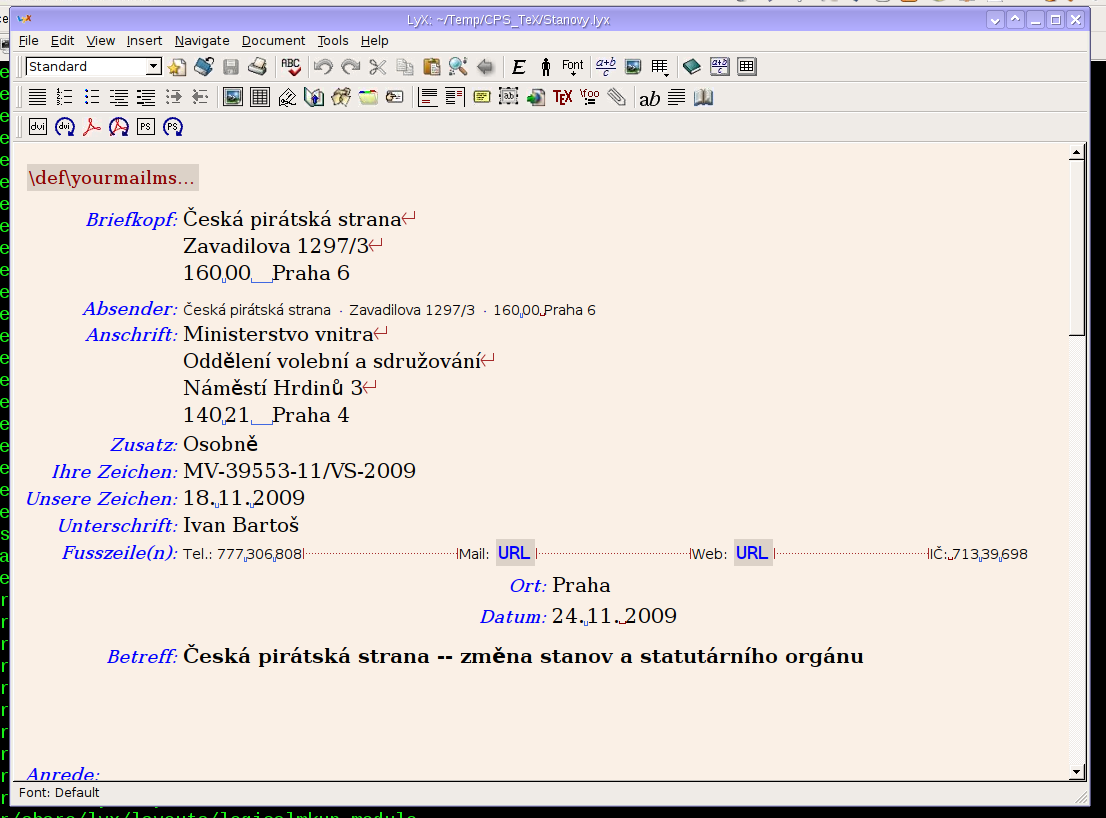1106x818 pixels.
Task: Update the PostScript view with circular PS icon
Action: point(173,127)
